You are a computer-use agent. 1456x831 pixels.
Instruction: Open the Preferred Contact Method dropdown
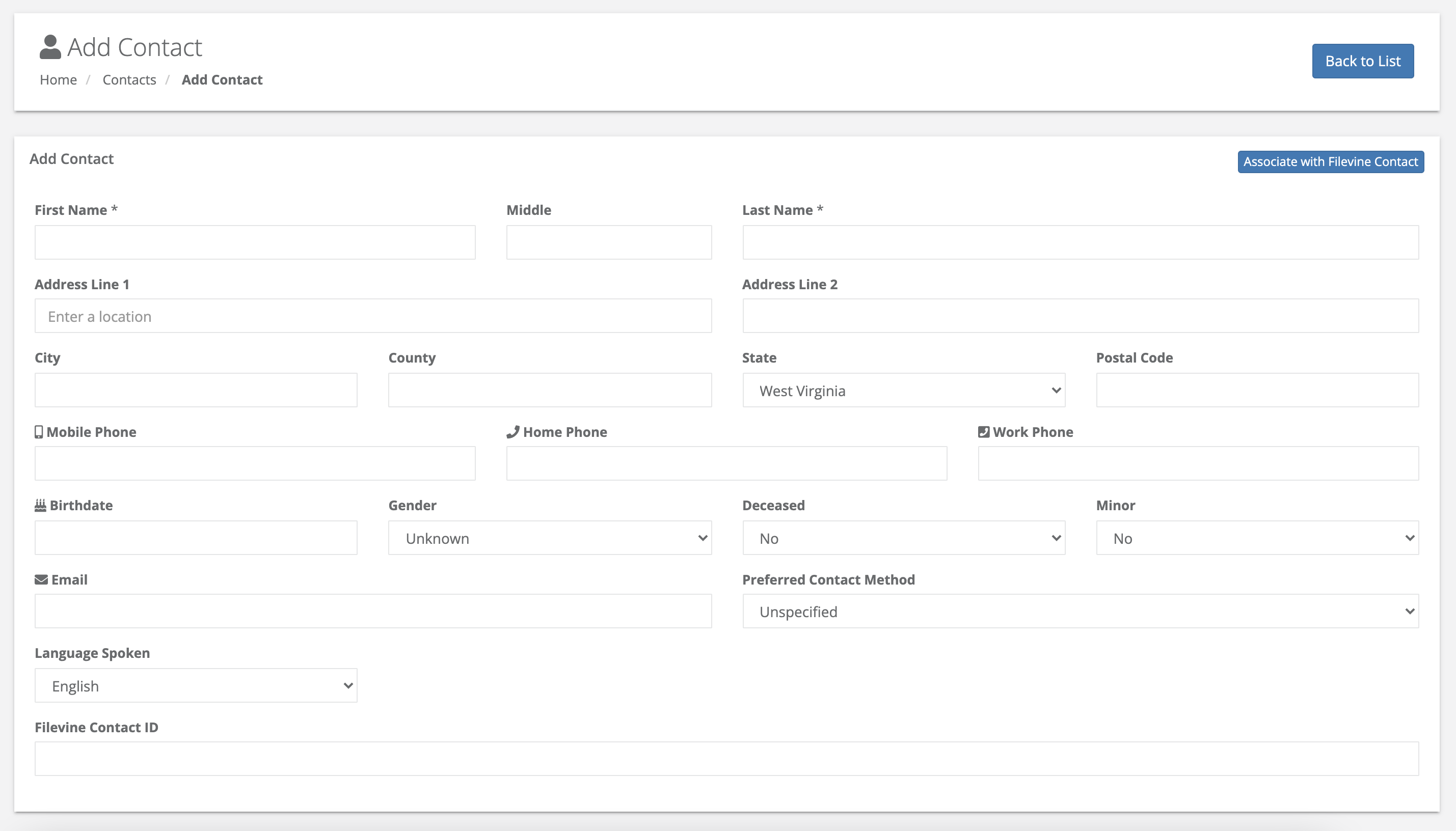[1081, 611]
